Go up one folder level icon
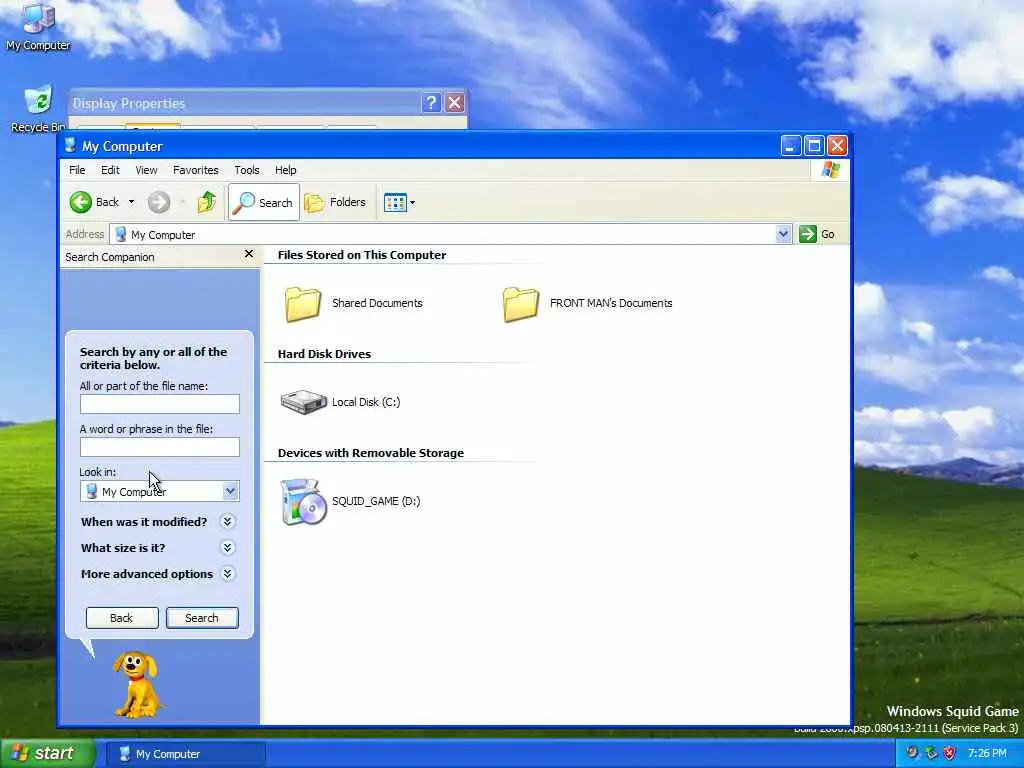1024x768 pixels. (x=206, y=202)
